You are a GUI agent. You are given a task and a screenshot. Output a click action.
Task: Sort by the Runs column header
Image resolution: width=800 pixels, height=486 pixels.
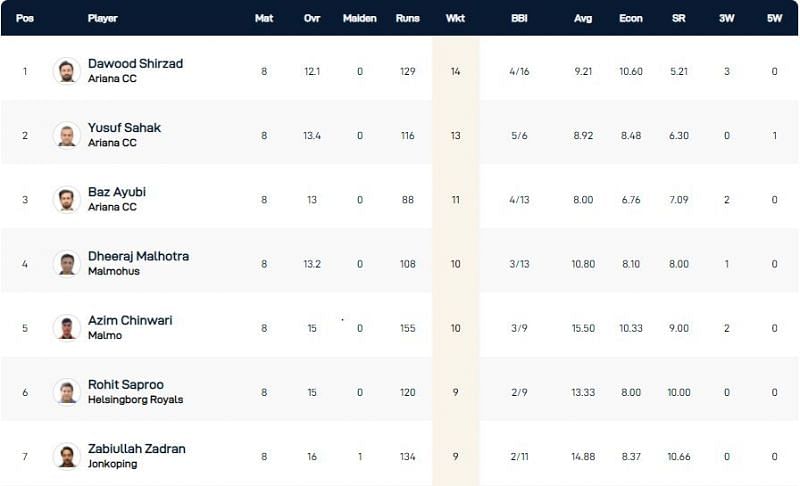pos(407,18)
